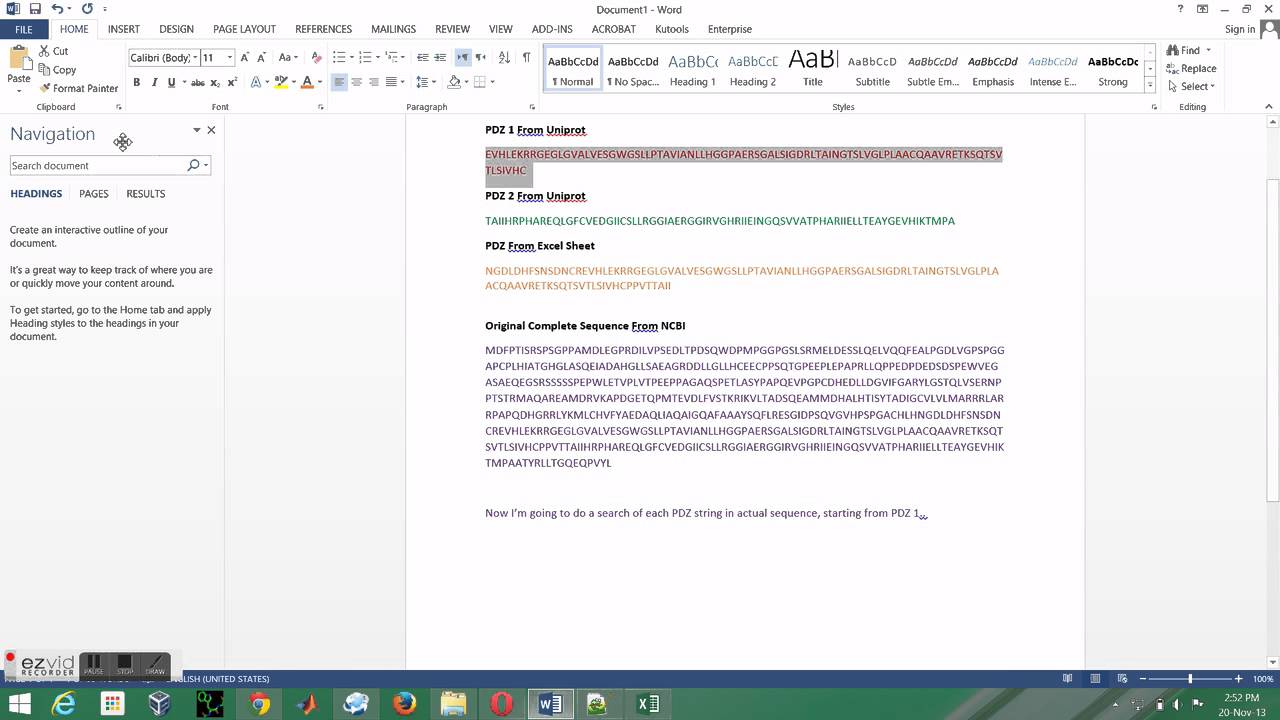Apply yellow text highlight color
The height and width of the screenshot is (720, 1280).
coord(281,82)
